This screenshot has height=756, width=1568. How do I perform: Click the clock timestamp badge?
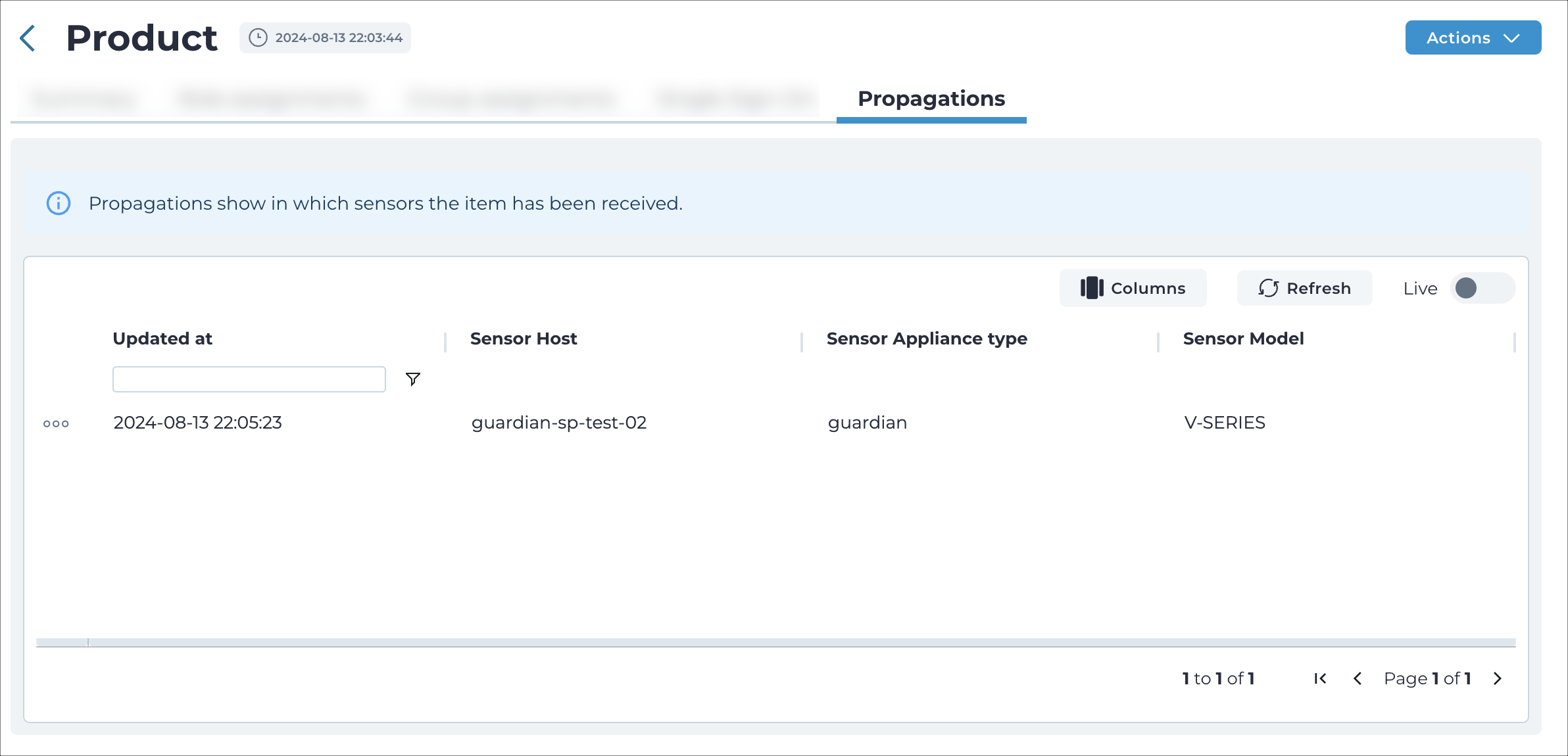(x=325, y=37)
